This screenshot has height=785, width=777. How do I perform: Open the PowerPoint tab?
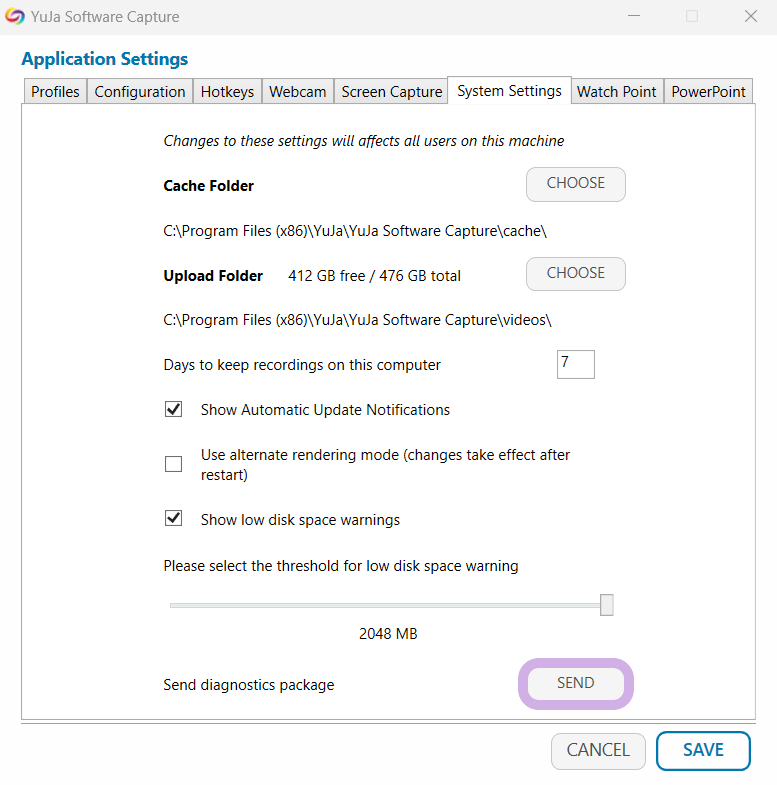(708, 92)
